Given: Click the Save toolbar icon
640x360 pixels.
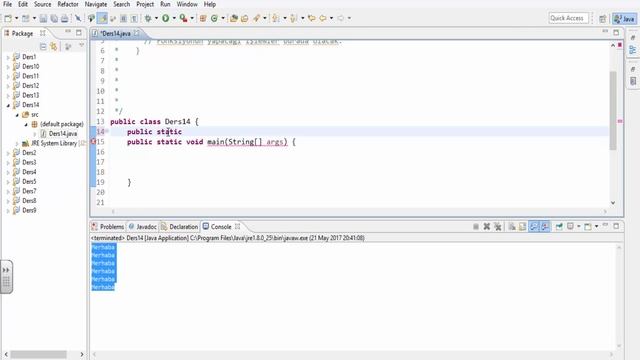Looking at the screenshot, I should pos(43,18).
